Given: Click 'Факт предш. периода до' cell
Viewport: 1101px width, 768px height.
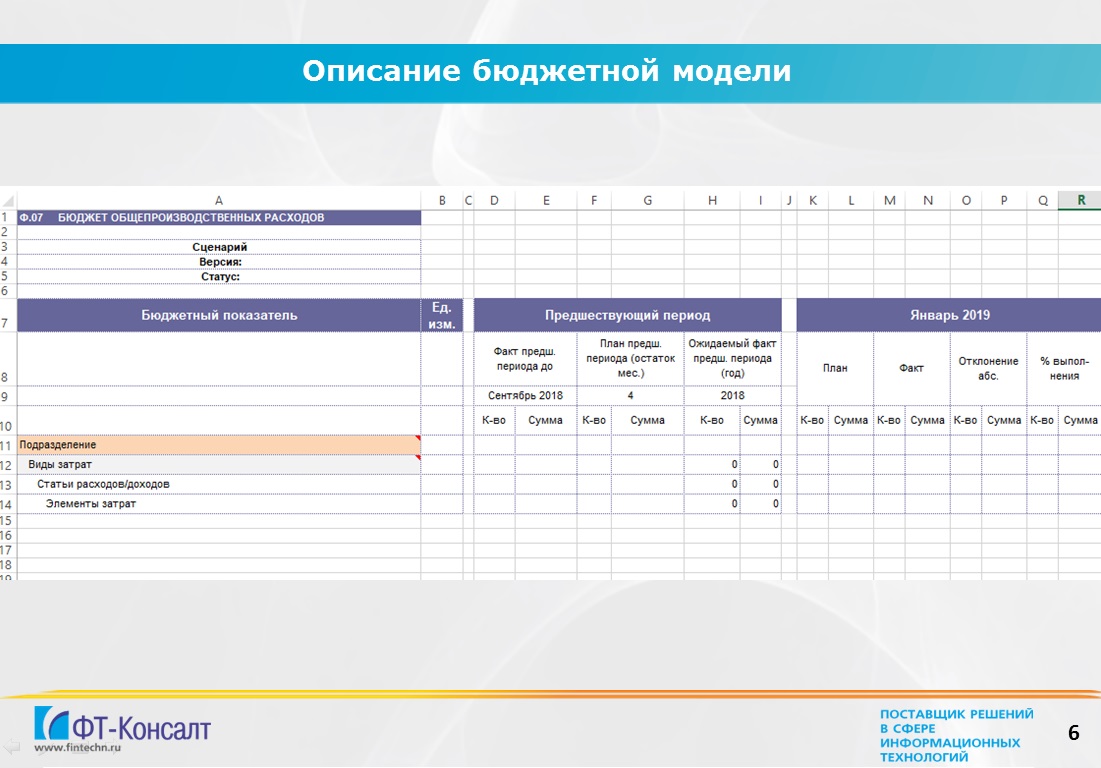Looking at the screenshot, I should pos(525,359).
